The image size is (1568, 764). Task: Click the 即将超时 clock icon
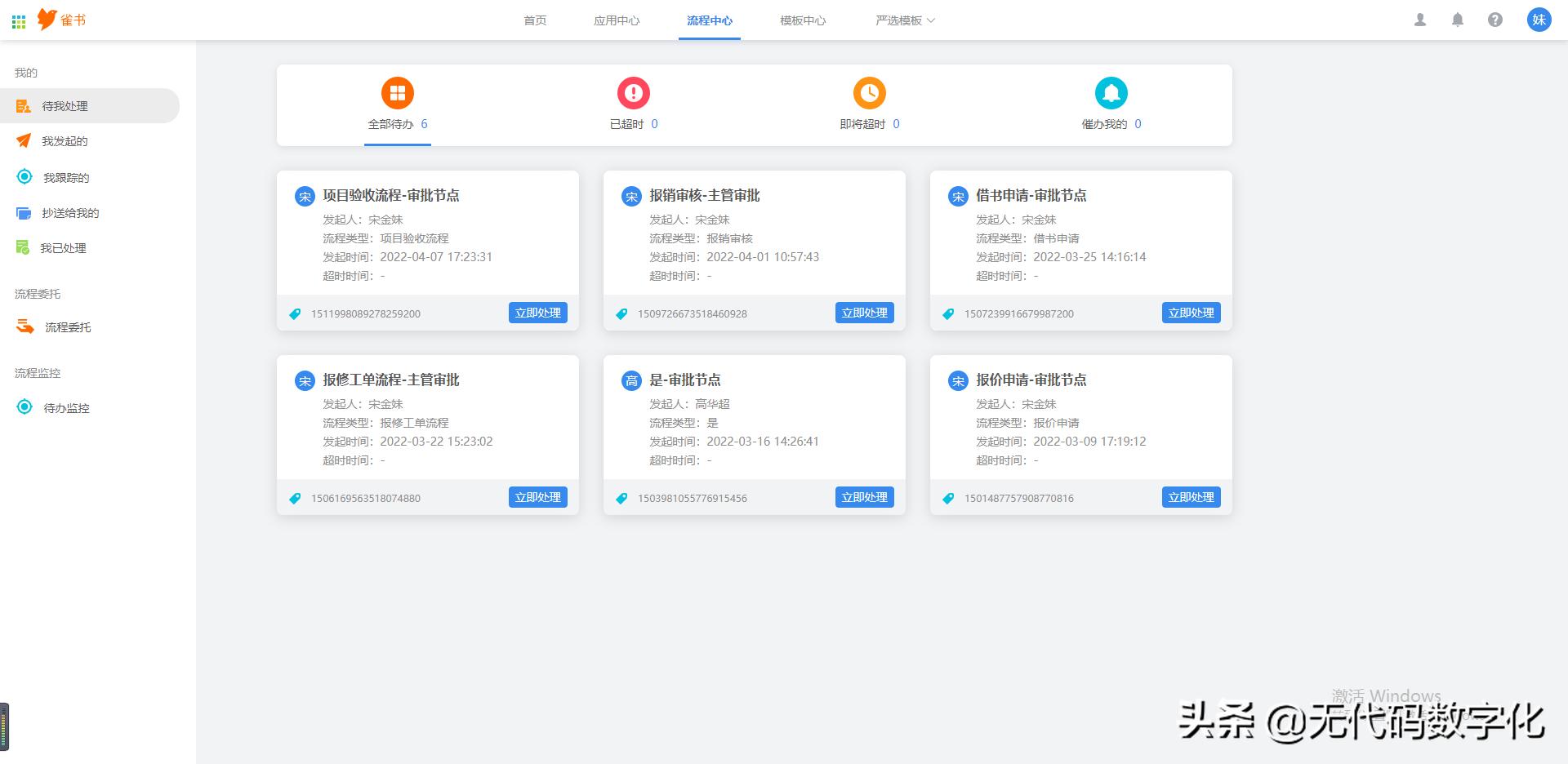pyautogui.click(x=868, y=92)
